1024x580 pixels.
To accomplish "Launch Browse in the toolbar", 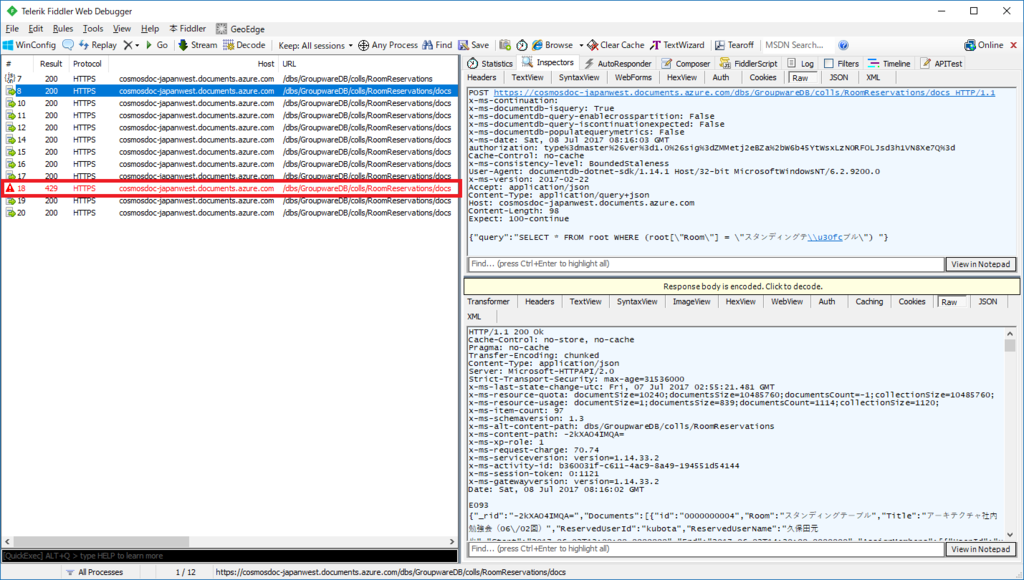I will click(552, 45).
